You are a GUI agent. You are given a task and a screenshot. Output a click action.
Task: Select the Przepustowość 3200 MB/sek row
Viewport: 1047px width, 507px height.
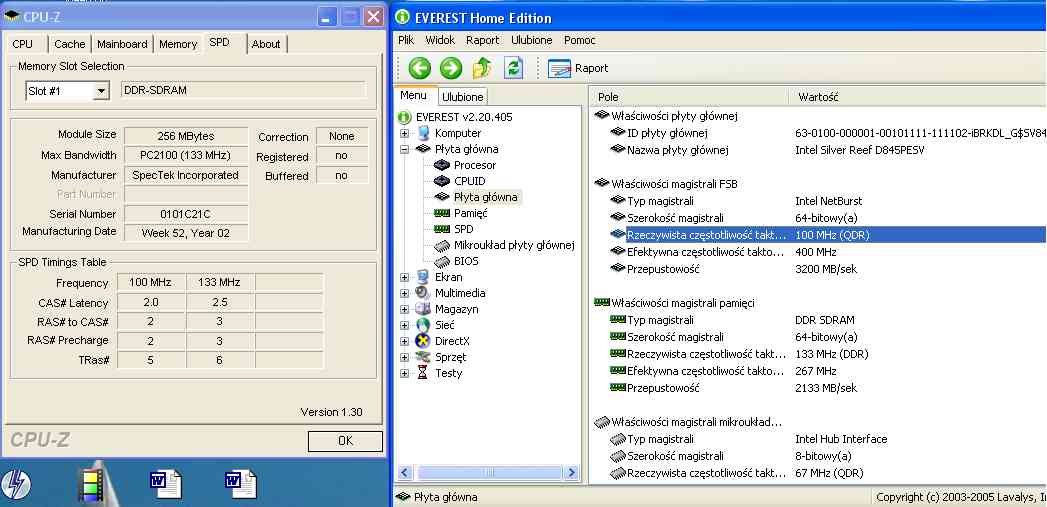pyautogui.click(x=819, y=269)
